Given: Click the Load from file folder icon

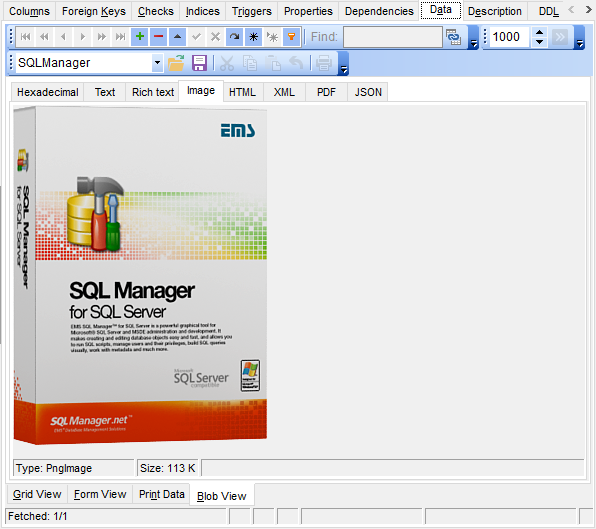Looking at the screenshot, I should pos(176,63).
